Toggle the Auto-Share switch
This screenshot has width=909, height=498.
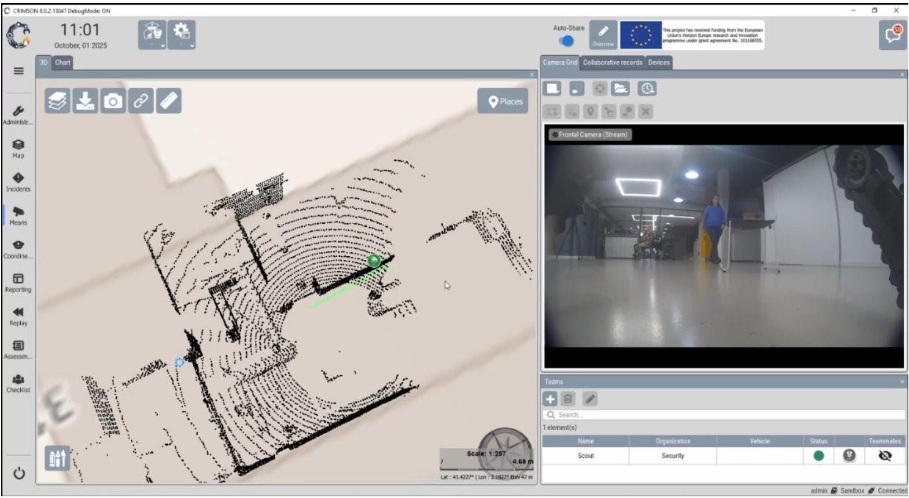pyautogui.click(x=568, y=41)
